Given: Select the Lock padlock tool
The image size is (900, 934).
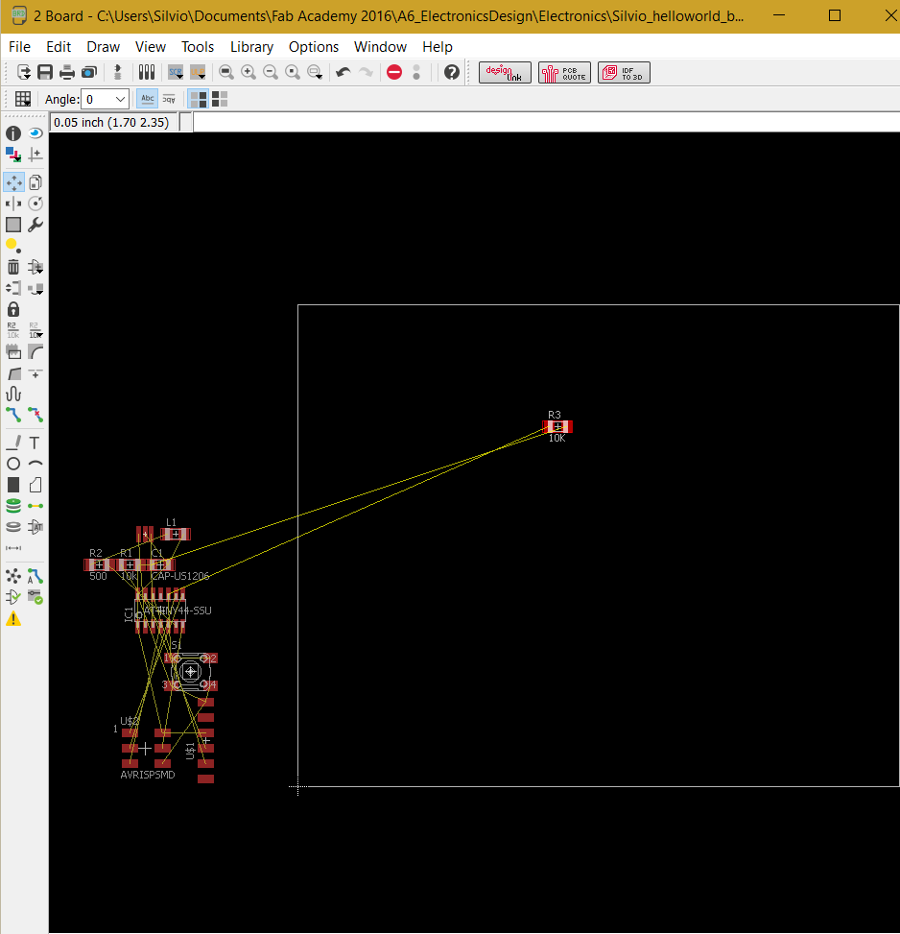Looking at the screenshot, I should point(13,310).
